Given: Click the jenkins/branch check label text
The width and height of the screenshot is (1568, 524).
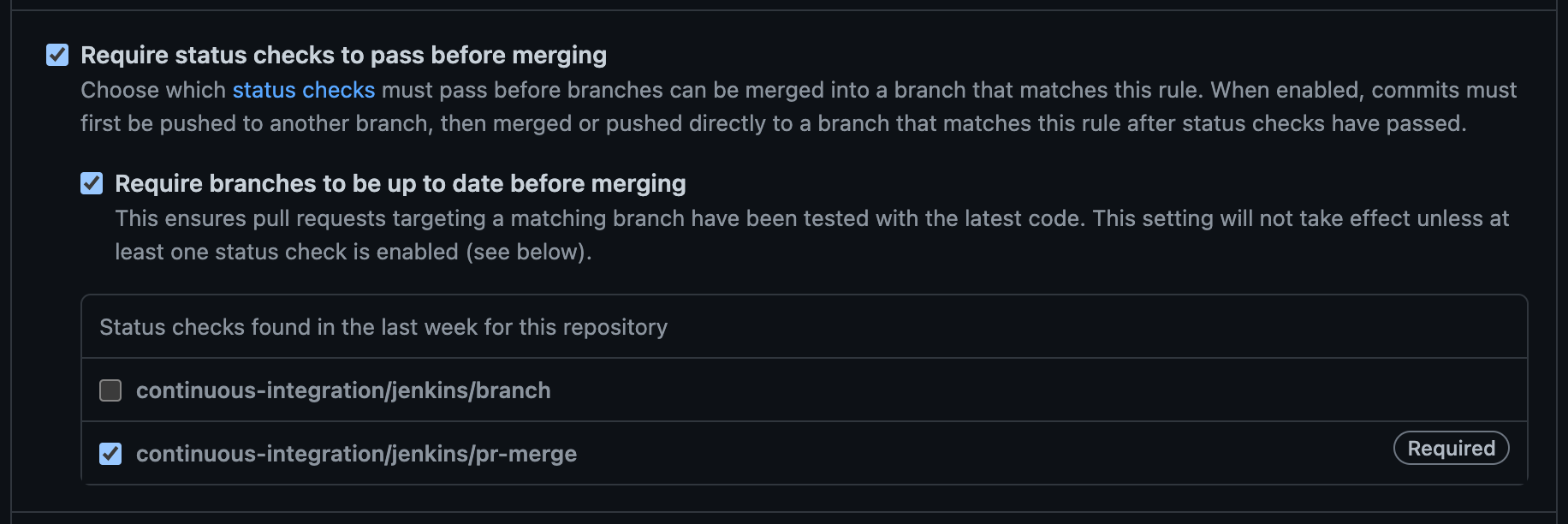Looking at the screenshot, I should pos(344,390).
